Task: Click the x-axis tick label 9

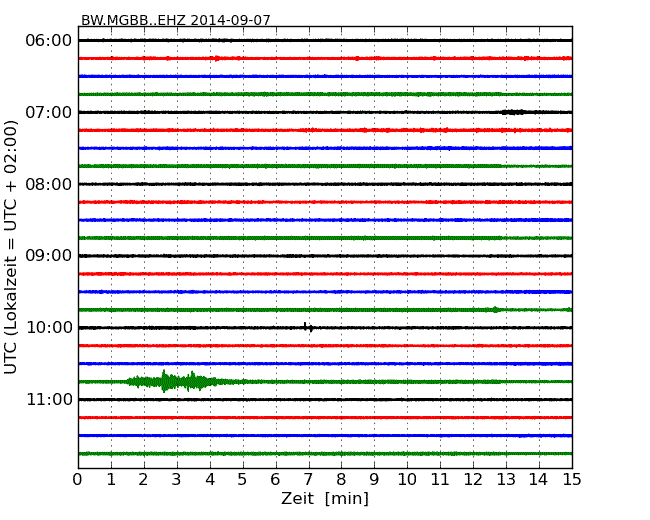Action: [374, 480]
